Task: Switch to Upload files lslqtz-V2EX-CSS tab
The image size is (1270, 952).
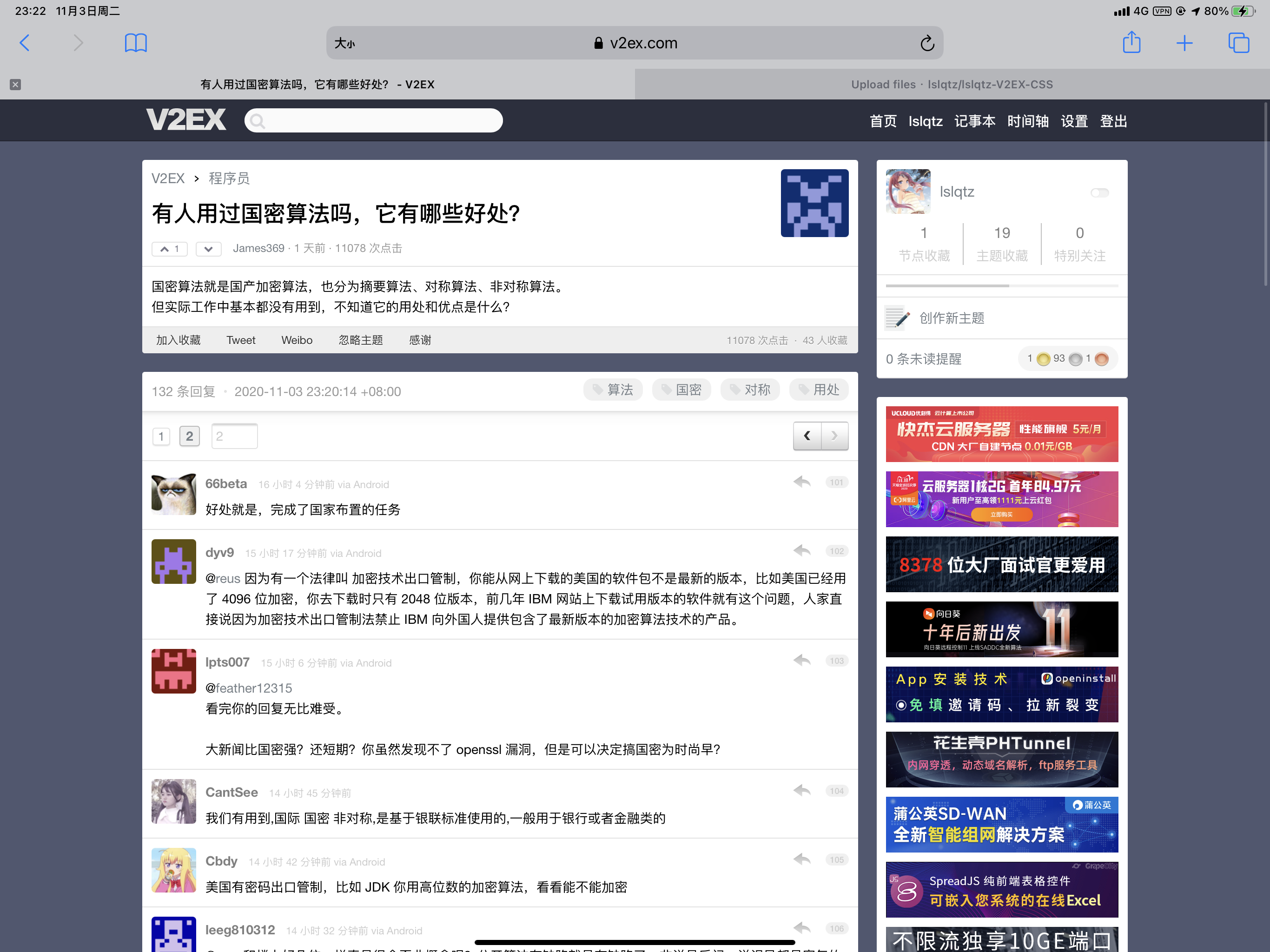Action: click(x=952, y=85)
